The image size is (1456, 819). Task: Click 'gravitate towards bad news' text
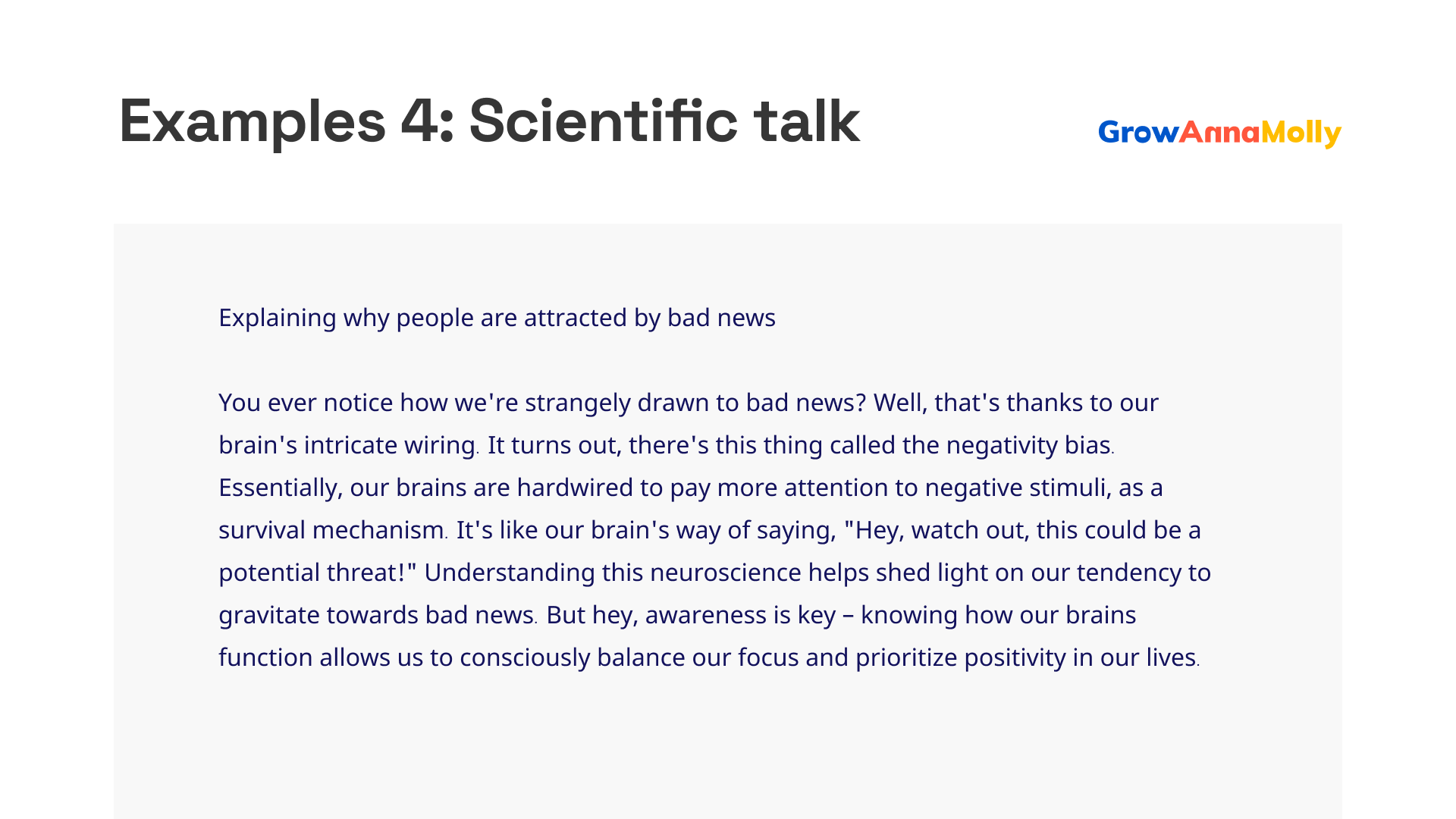376,615
